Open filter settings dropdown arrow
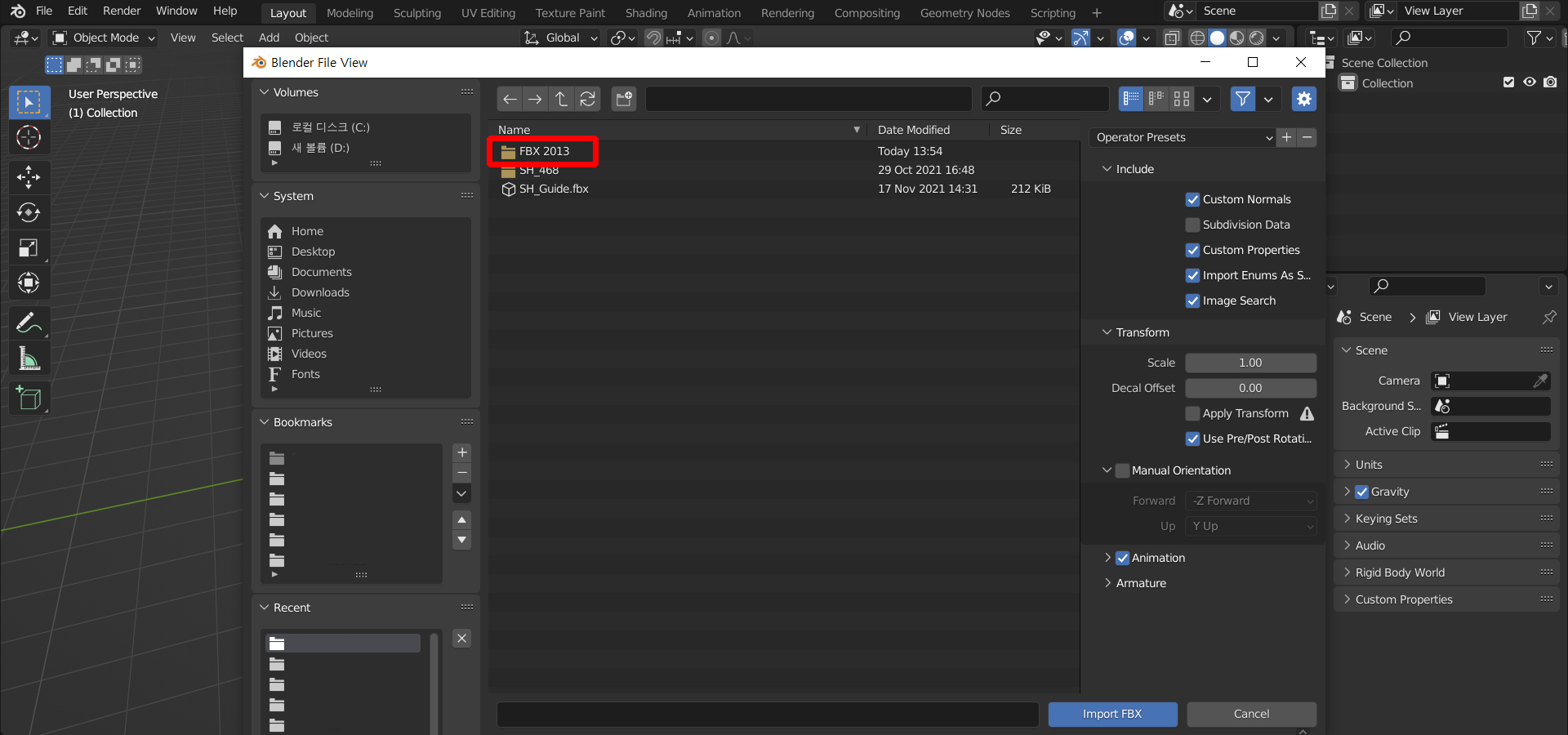 point(1268,99)
